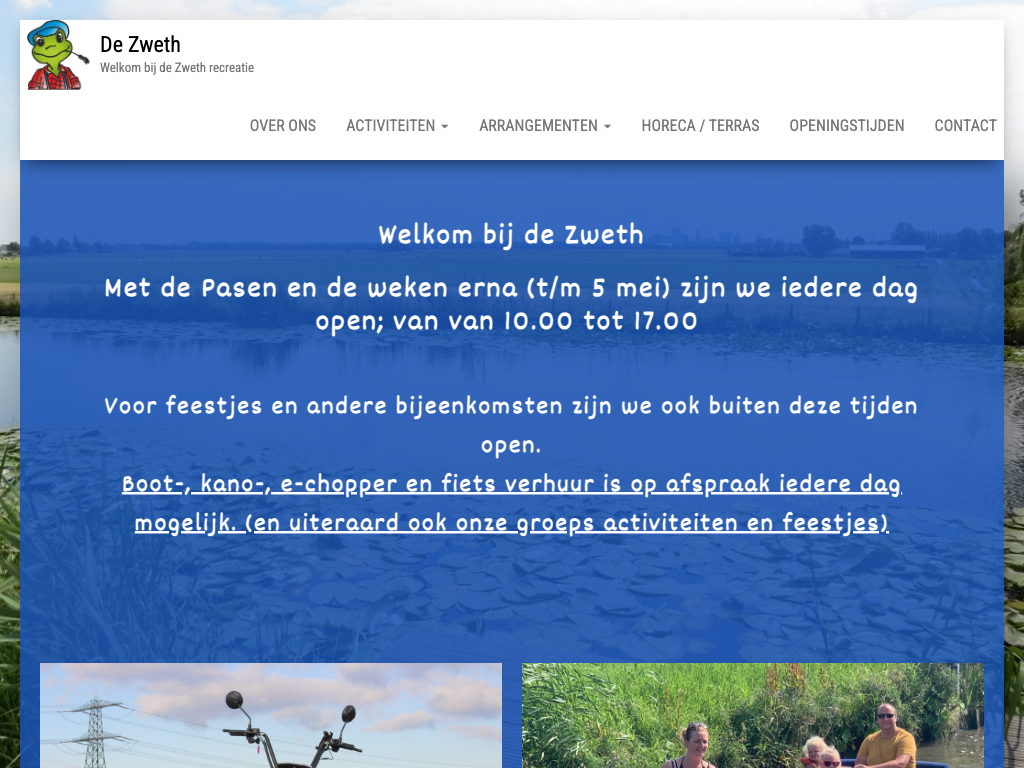The width and height of the screenshot is (1024, 768).
Task: Click the tagline 'Welkom bij de Zweth recreatie'
Action: [x=177, y=67]
